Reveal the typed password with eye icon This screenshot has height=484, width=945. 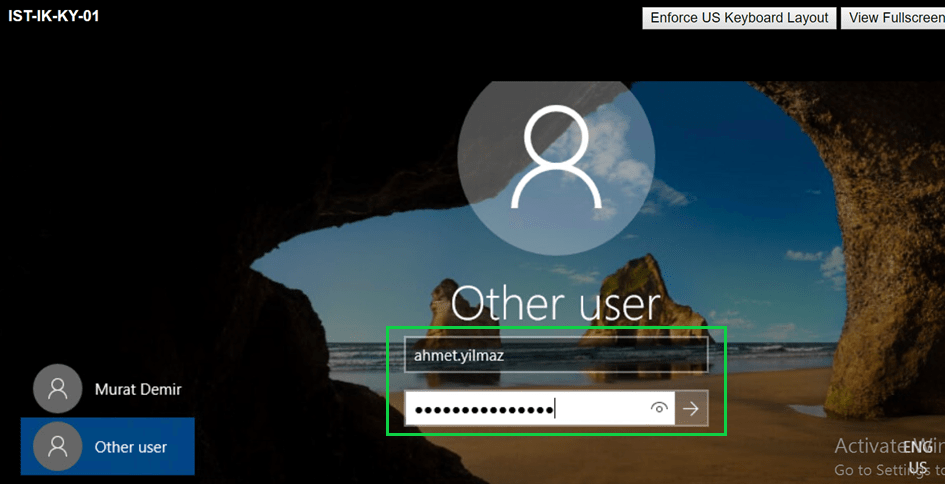point(658,408)
